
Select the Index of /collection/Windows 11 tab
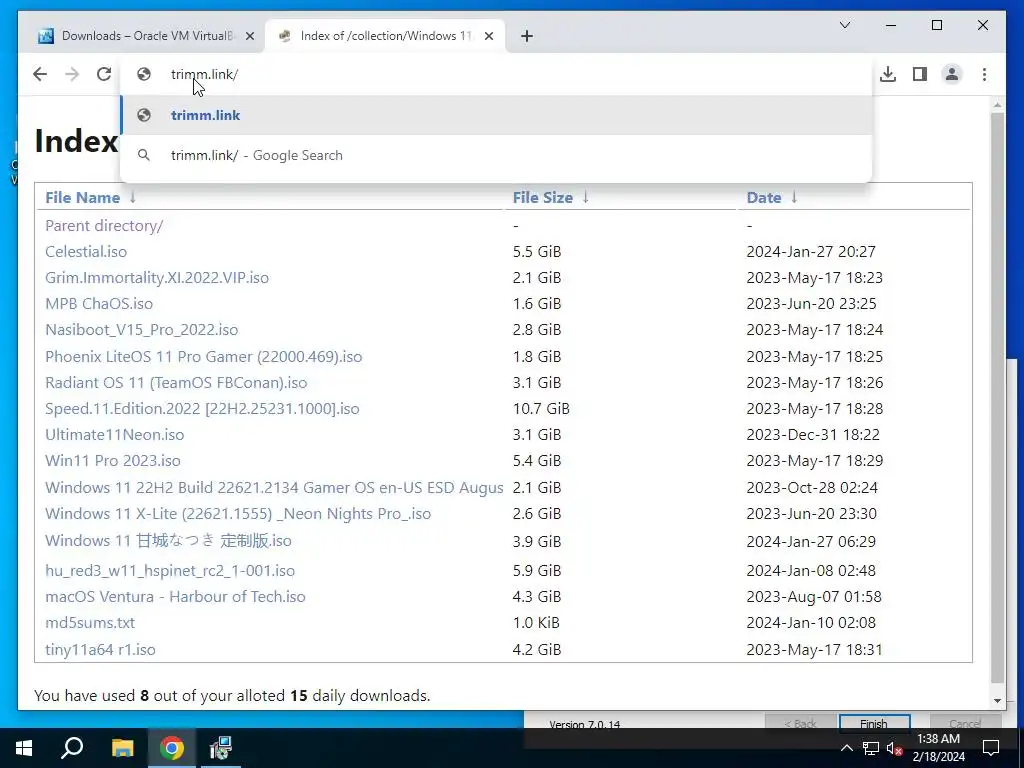pos(385,36)
